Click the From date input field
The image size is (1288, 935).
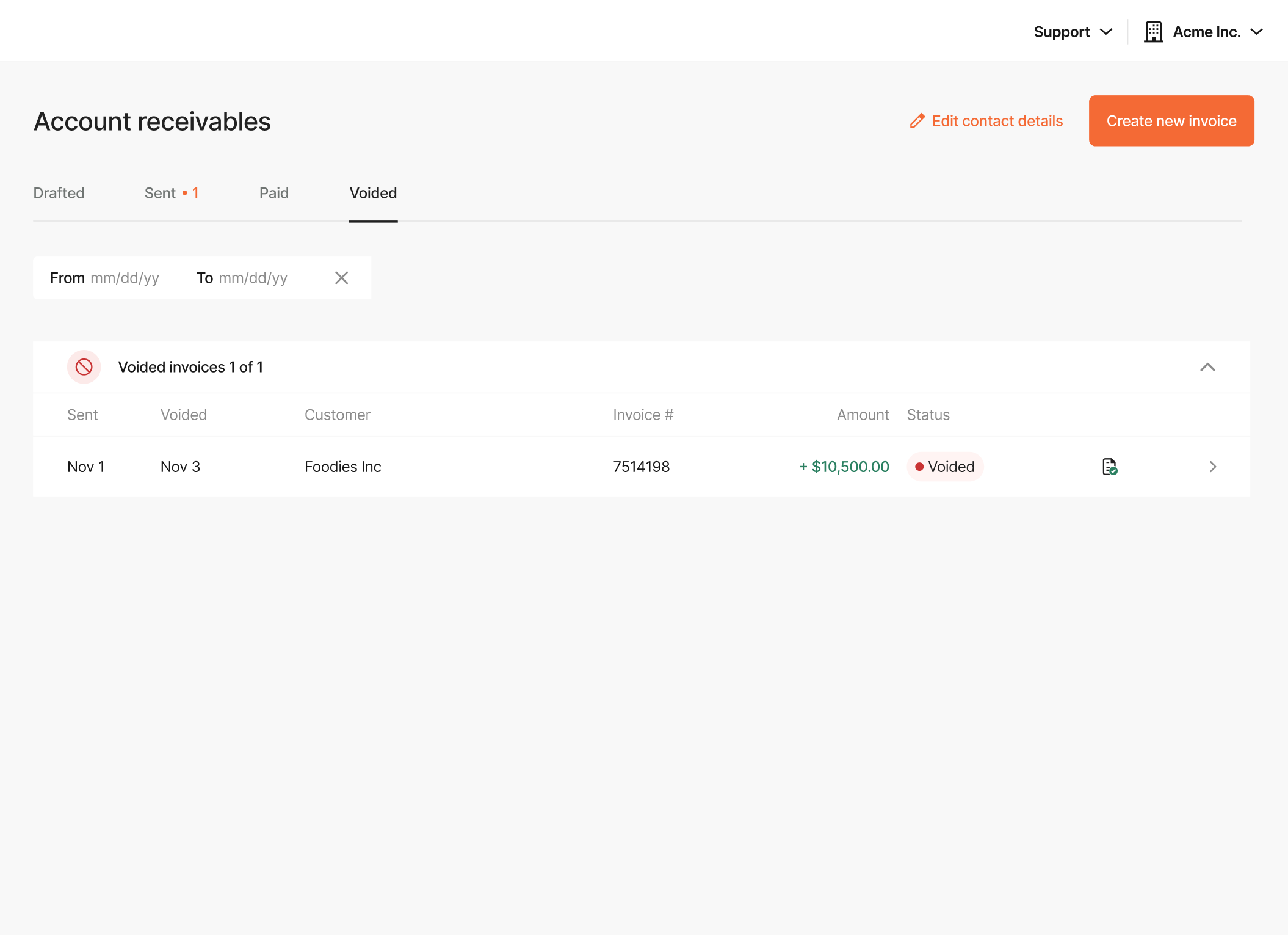point(104,278)
